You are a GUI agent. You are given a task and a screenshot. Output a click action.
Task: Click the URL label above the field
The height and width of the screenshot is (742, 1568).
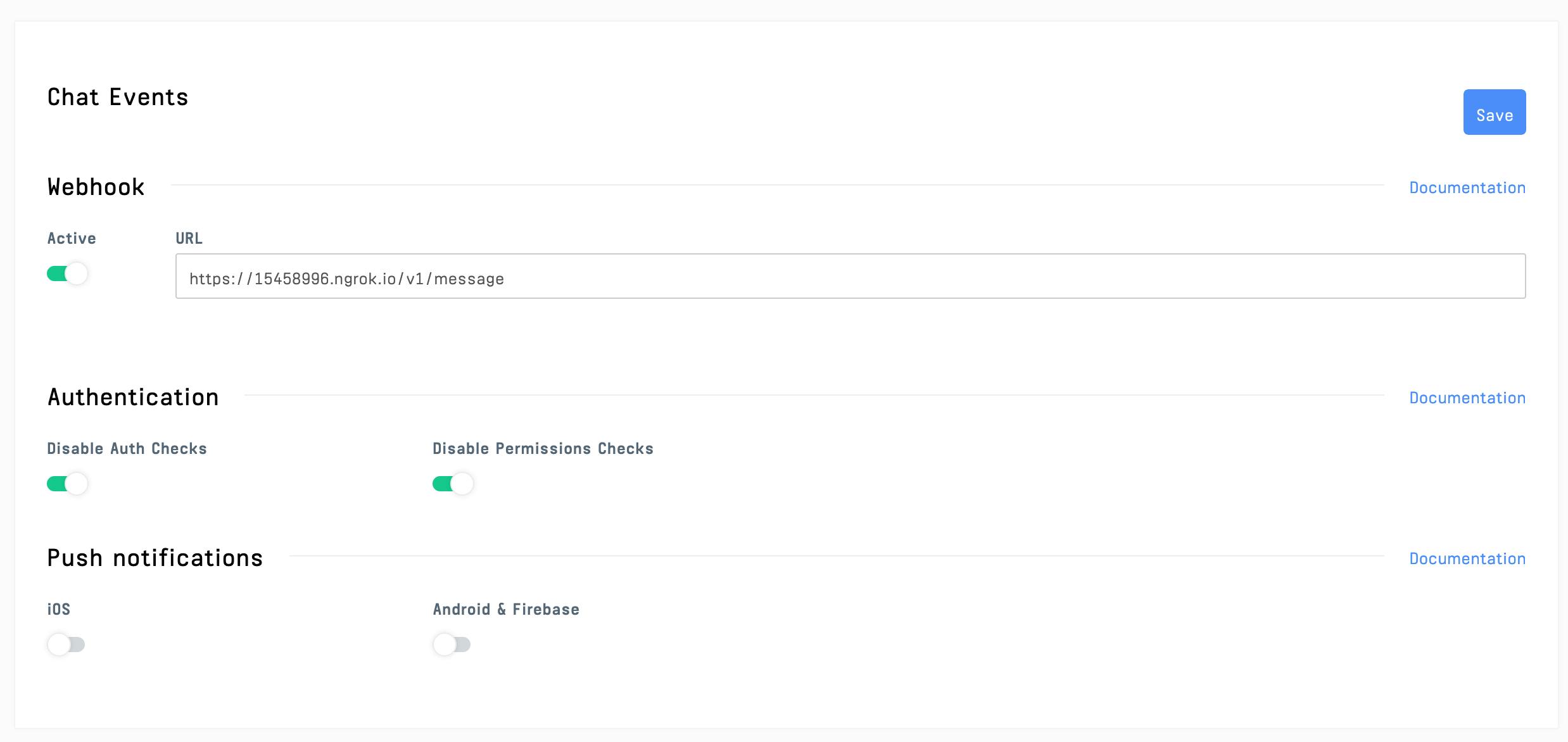point(189,239)
